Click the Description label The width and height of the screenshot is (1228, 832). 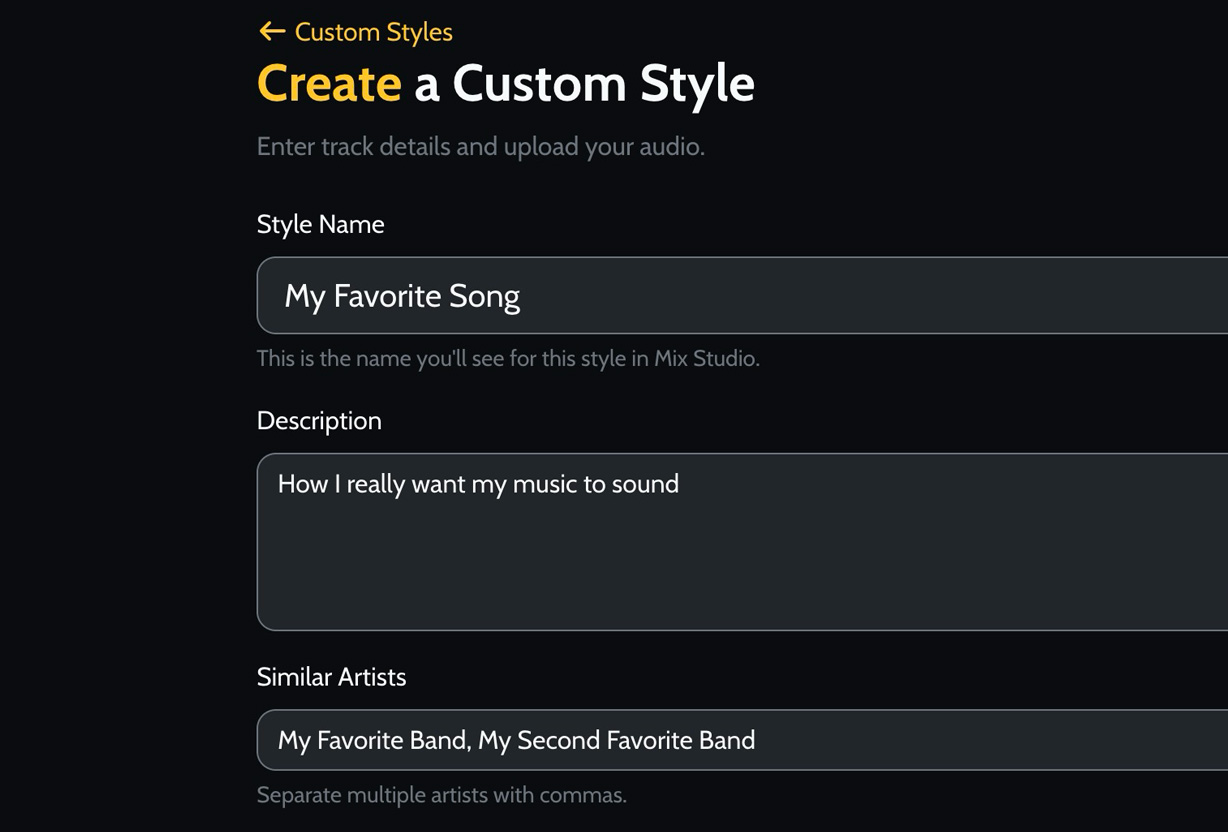318,420
